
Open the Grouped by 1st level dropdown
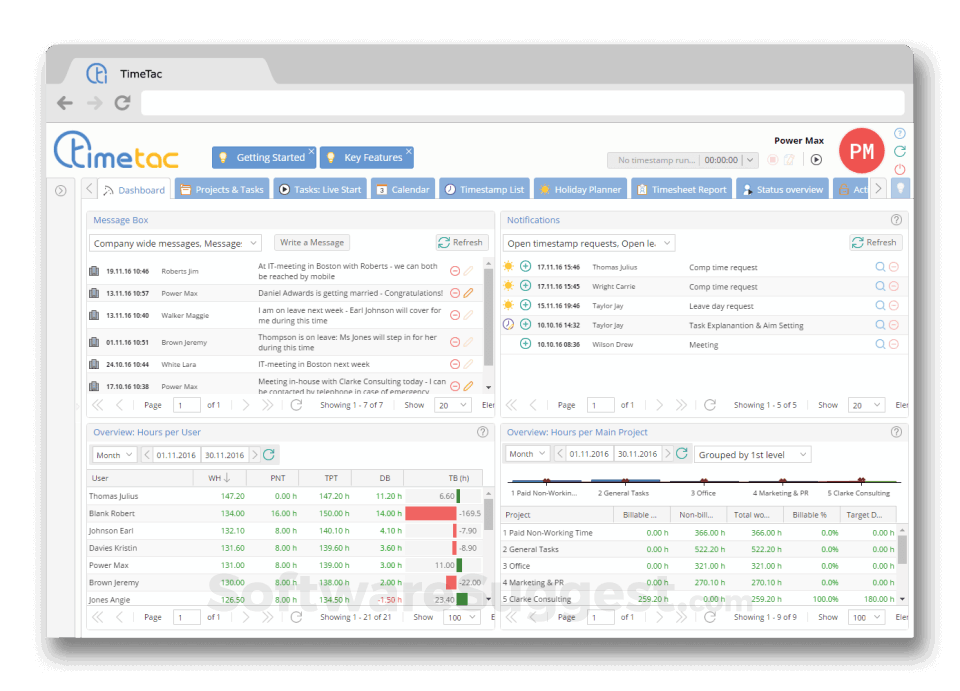coord(752,453)
